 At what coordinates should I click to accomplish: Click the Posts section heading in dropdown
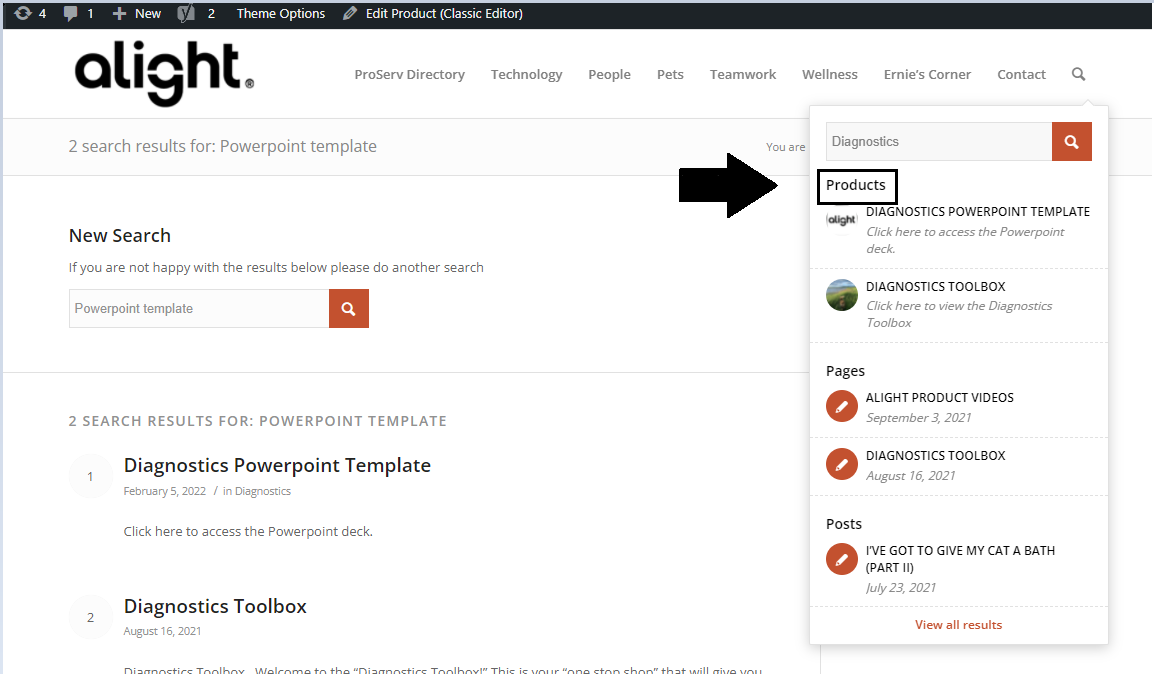[x=843, y=524]
